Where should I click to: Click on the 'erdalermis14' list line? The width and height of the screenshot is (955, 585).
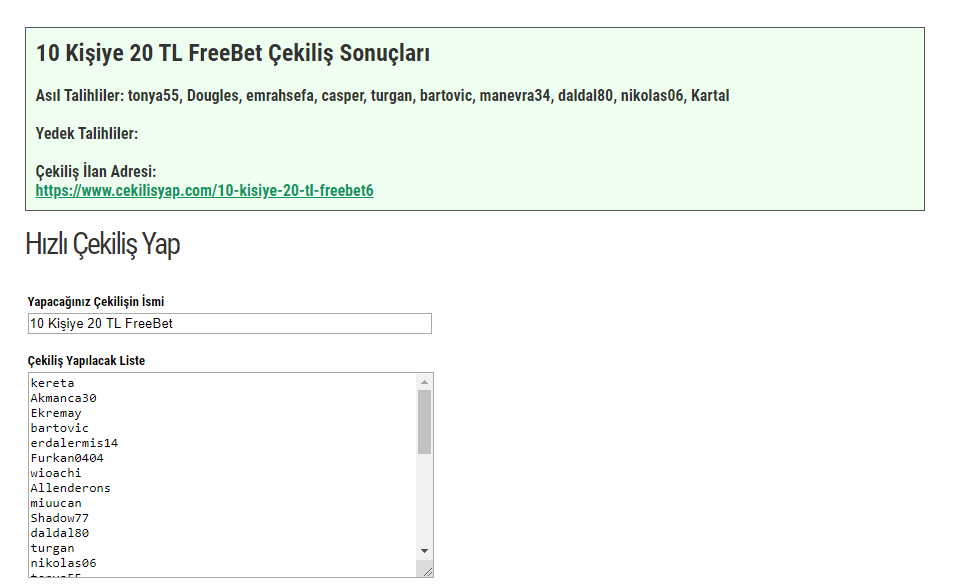[x=74, y=443]
